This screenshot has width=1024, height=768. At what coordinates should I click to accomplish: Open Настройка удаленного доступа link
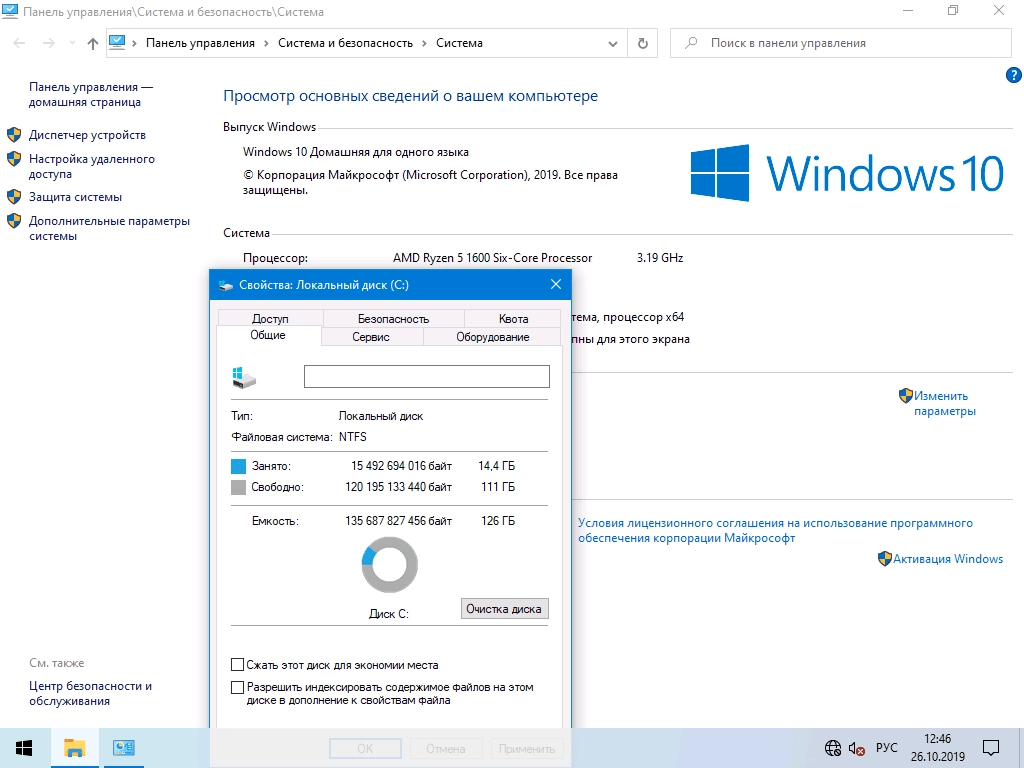pyautogui.click(x=91, y=167)
